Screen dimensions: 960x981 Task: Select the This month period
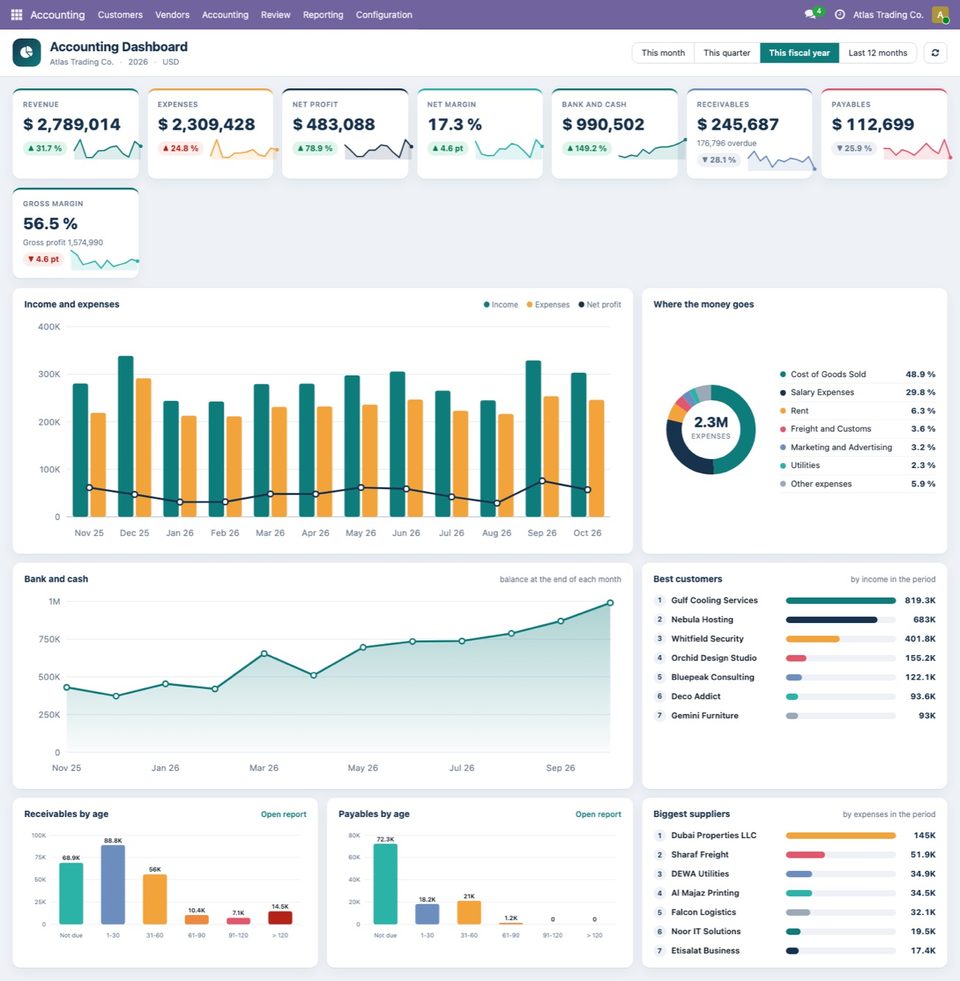[x=663, y=53]
